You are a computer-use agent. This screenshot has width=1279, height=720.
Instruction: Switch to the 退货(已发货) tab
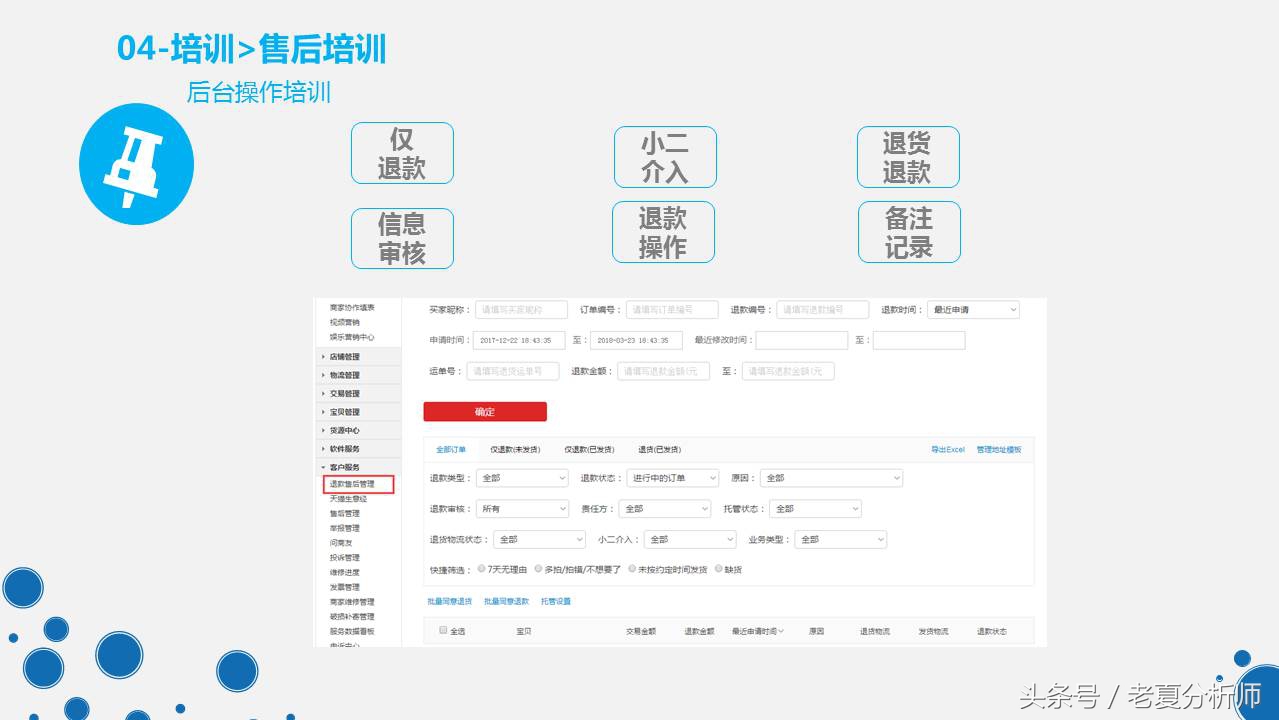pyautogui.click(x=660, y=449)
